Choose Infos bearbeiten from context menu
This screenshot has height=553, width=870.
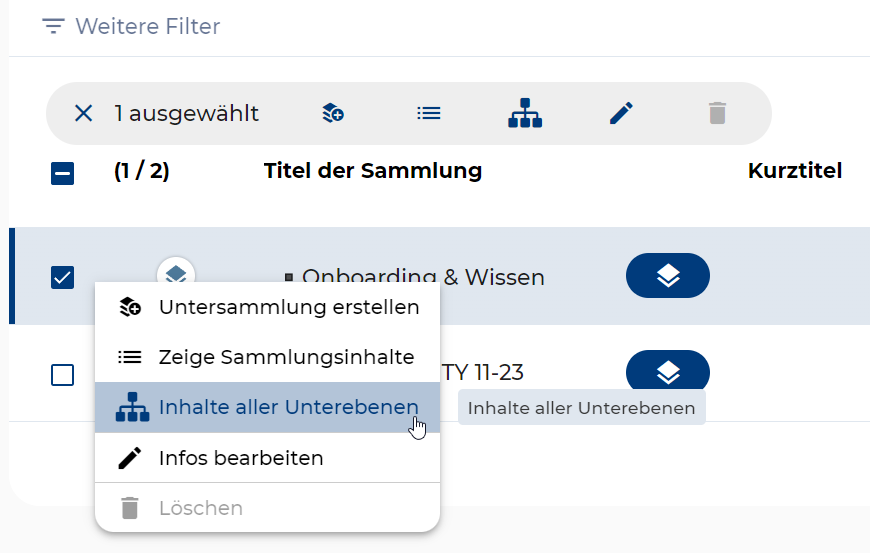click(241, 458)
